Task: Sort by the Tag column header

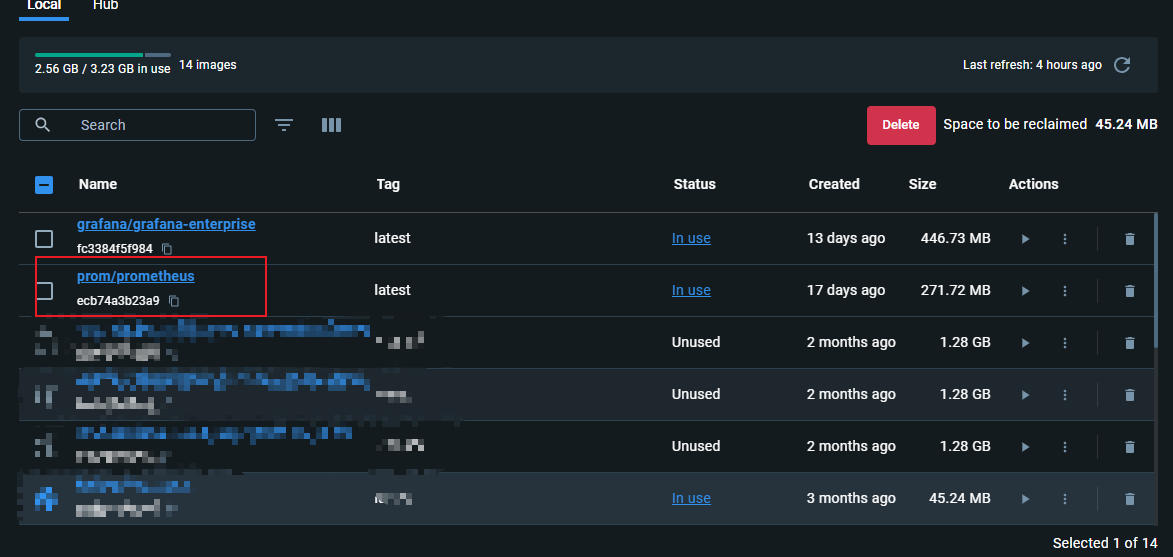Action: point(388,184)
